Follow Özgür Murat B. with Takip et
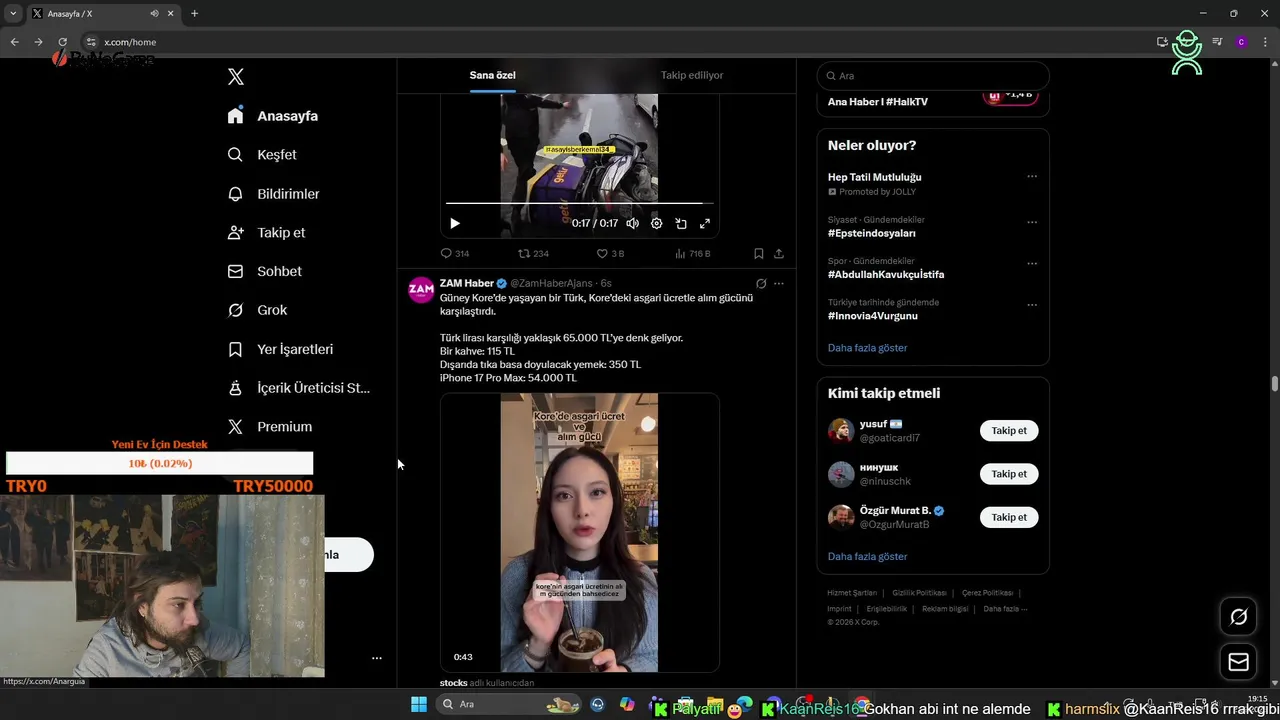The width and height of the screenshot is (1280, 720). (x=1009, y=517)
